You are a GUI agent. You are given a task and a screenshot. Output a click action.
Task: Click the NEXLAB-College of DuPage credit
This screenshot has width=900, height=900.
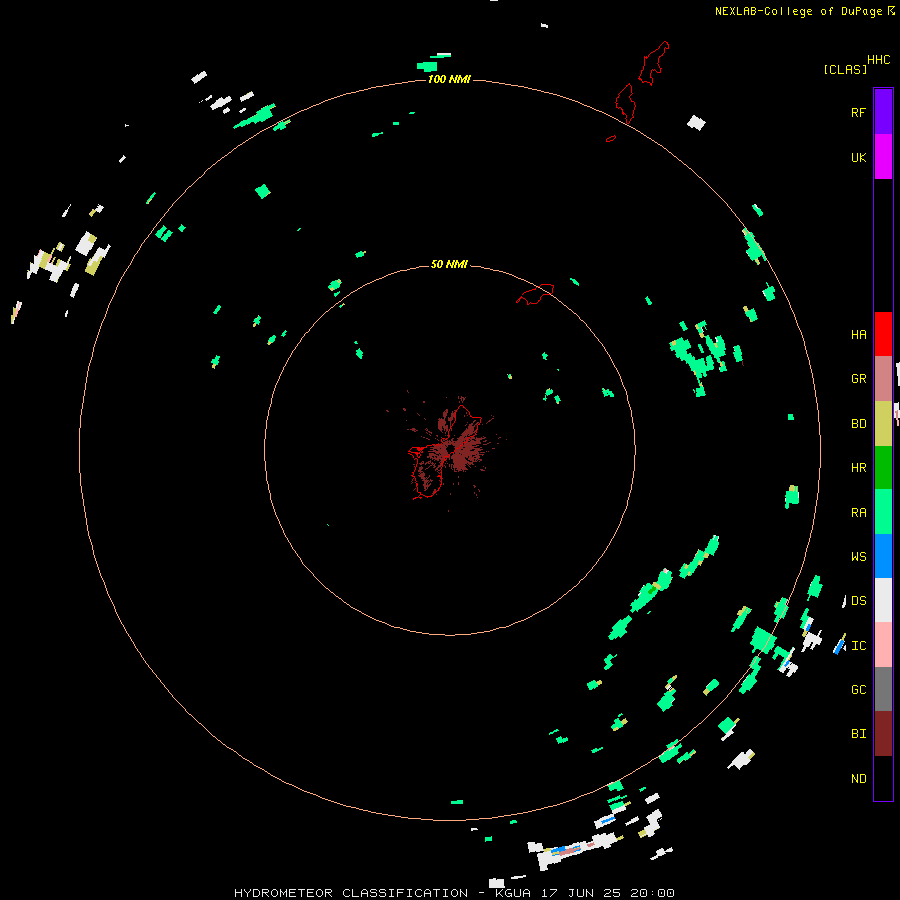[804, 11]
